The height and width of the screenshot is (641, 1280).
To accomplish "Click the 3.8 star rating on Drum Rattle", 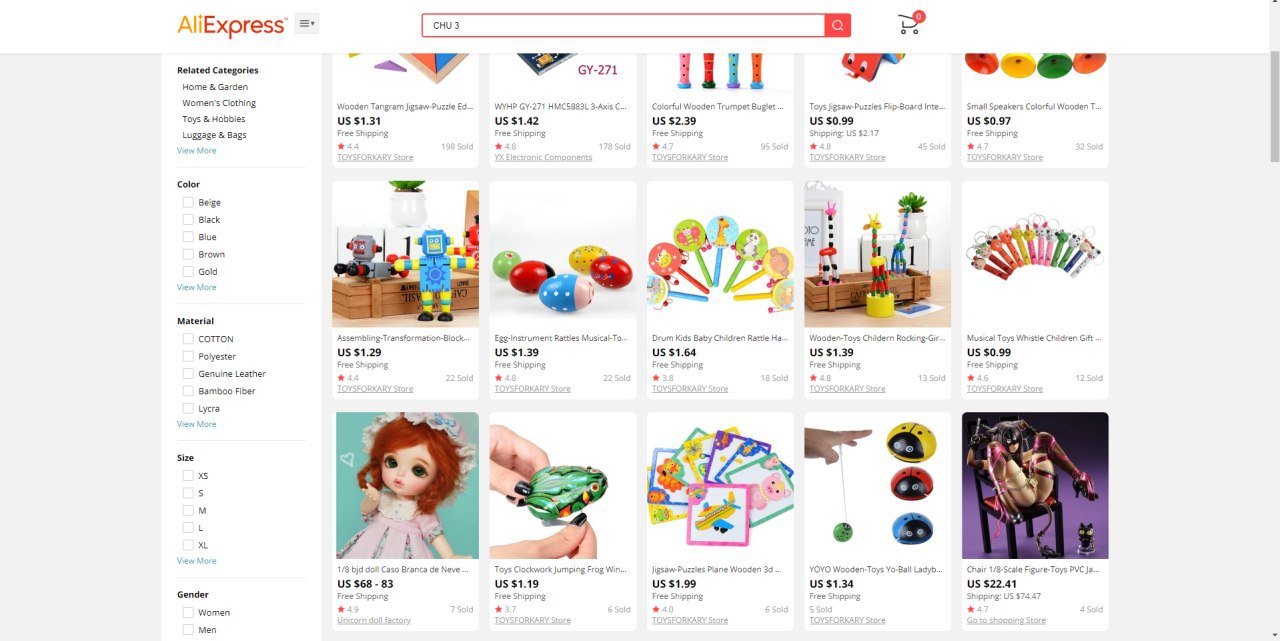I will (663, 378).
